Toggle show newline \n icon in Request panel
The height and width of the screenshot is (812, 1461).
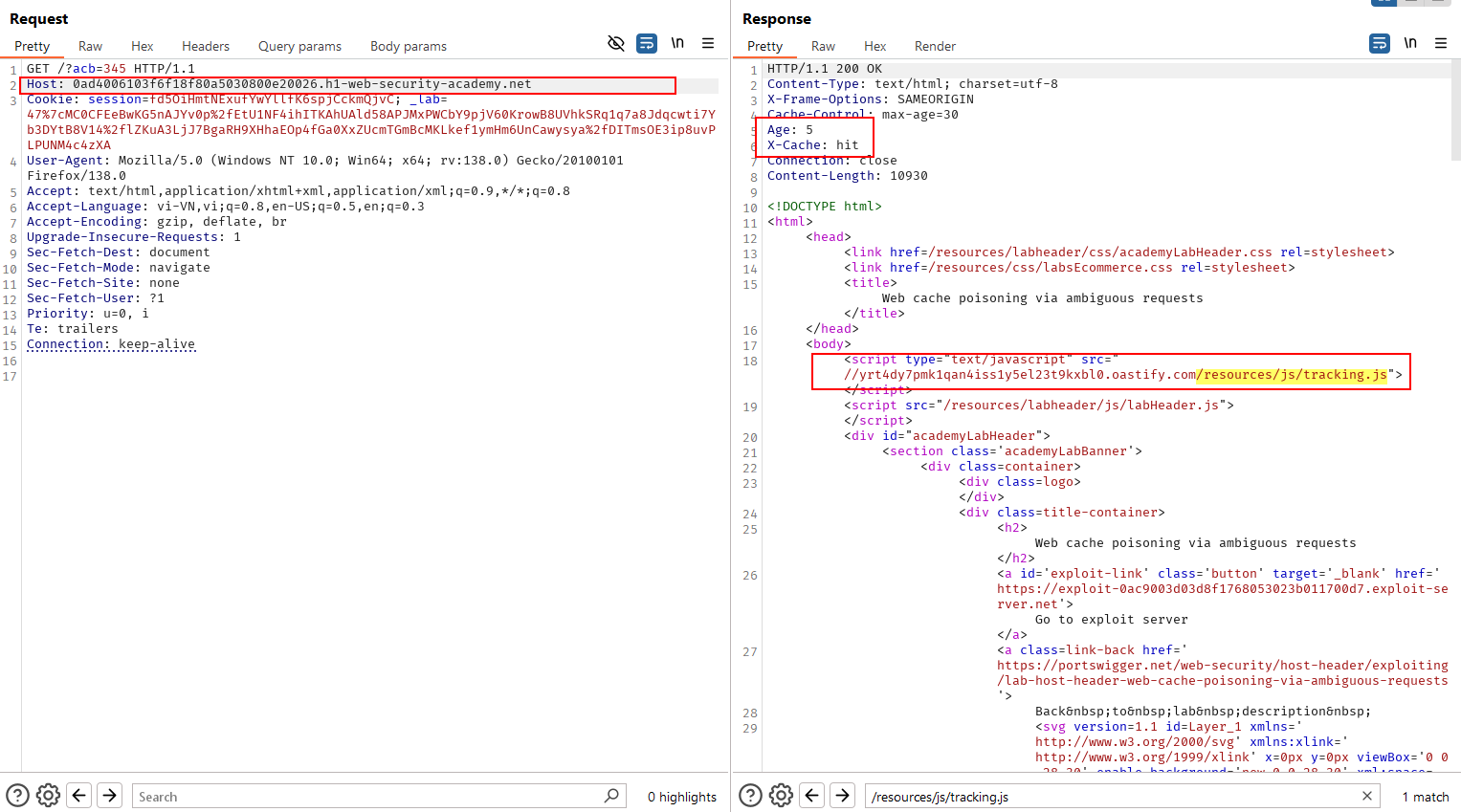click(677, 43)
